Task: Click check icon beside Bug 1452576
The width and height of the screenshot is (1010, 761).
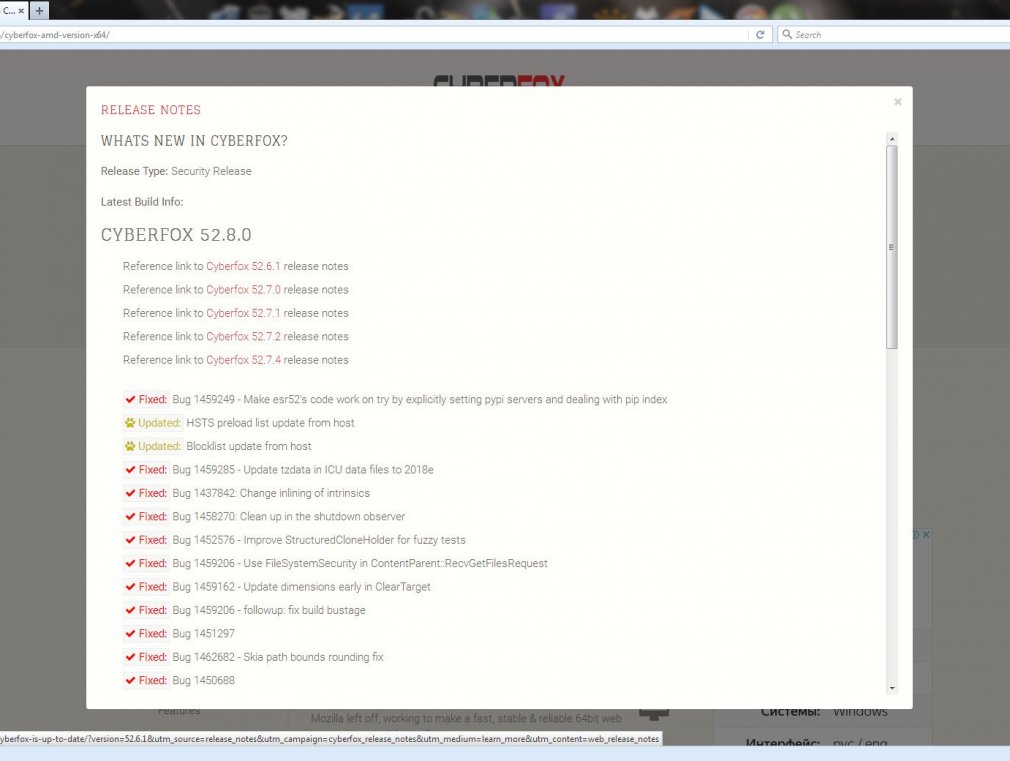Action: (130, 540)
